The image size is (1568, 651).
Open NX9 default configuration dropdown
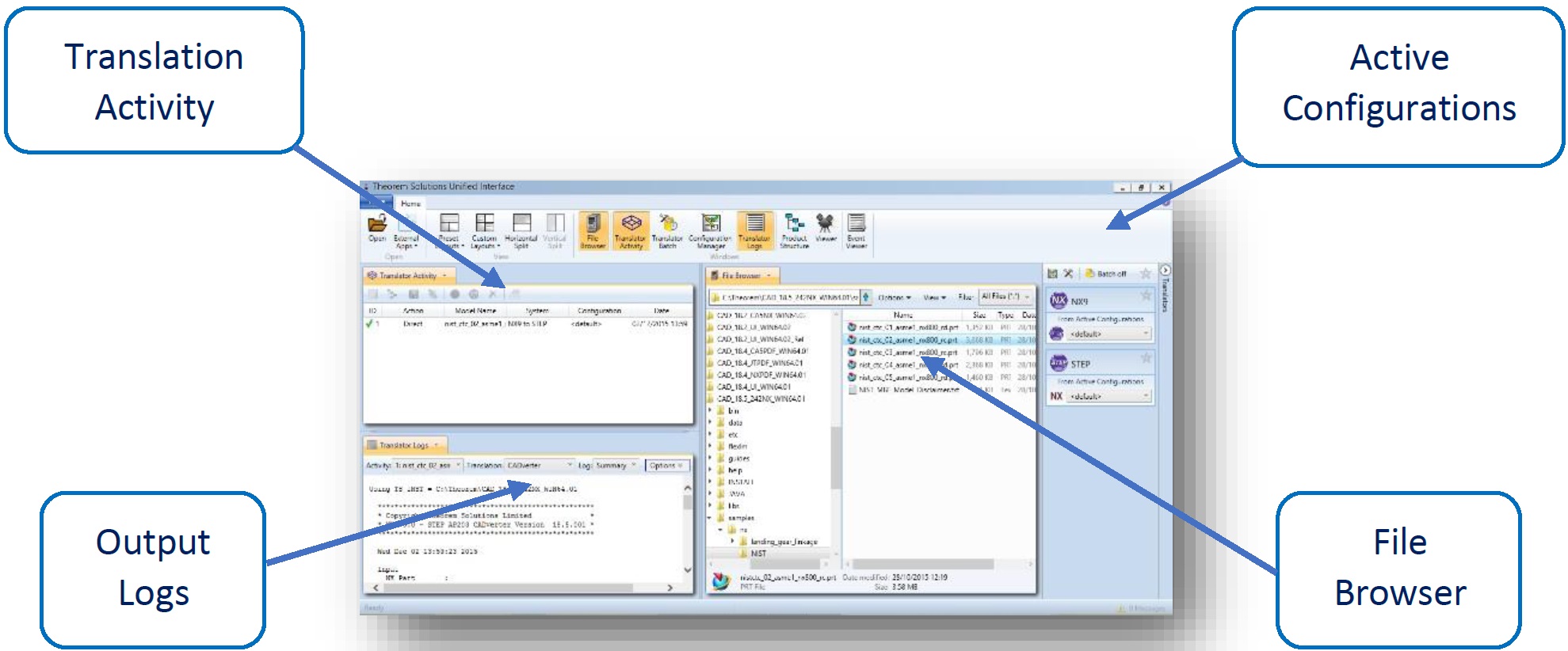[x=1109, y=334]
